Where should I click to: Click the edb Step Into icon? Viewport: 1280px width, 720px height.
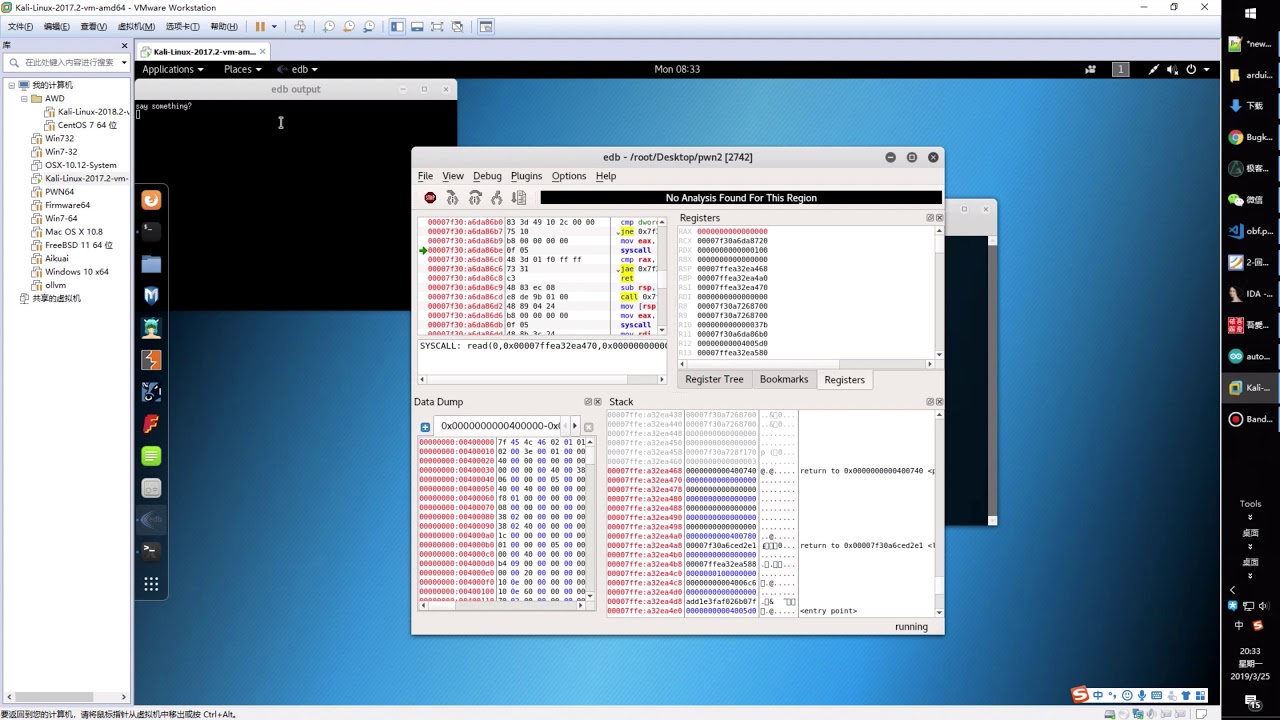point(452,198)
